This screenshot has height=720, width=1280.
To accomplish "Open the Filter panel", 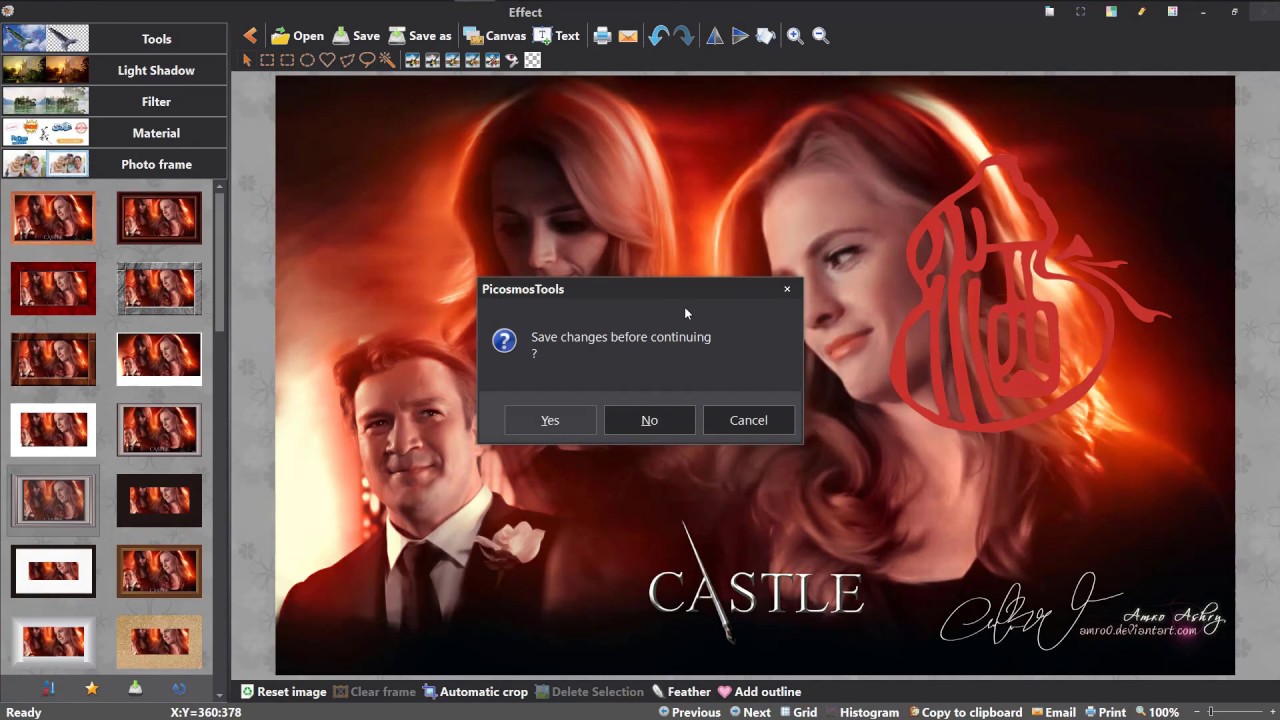I will click(115, 101).
